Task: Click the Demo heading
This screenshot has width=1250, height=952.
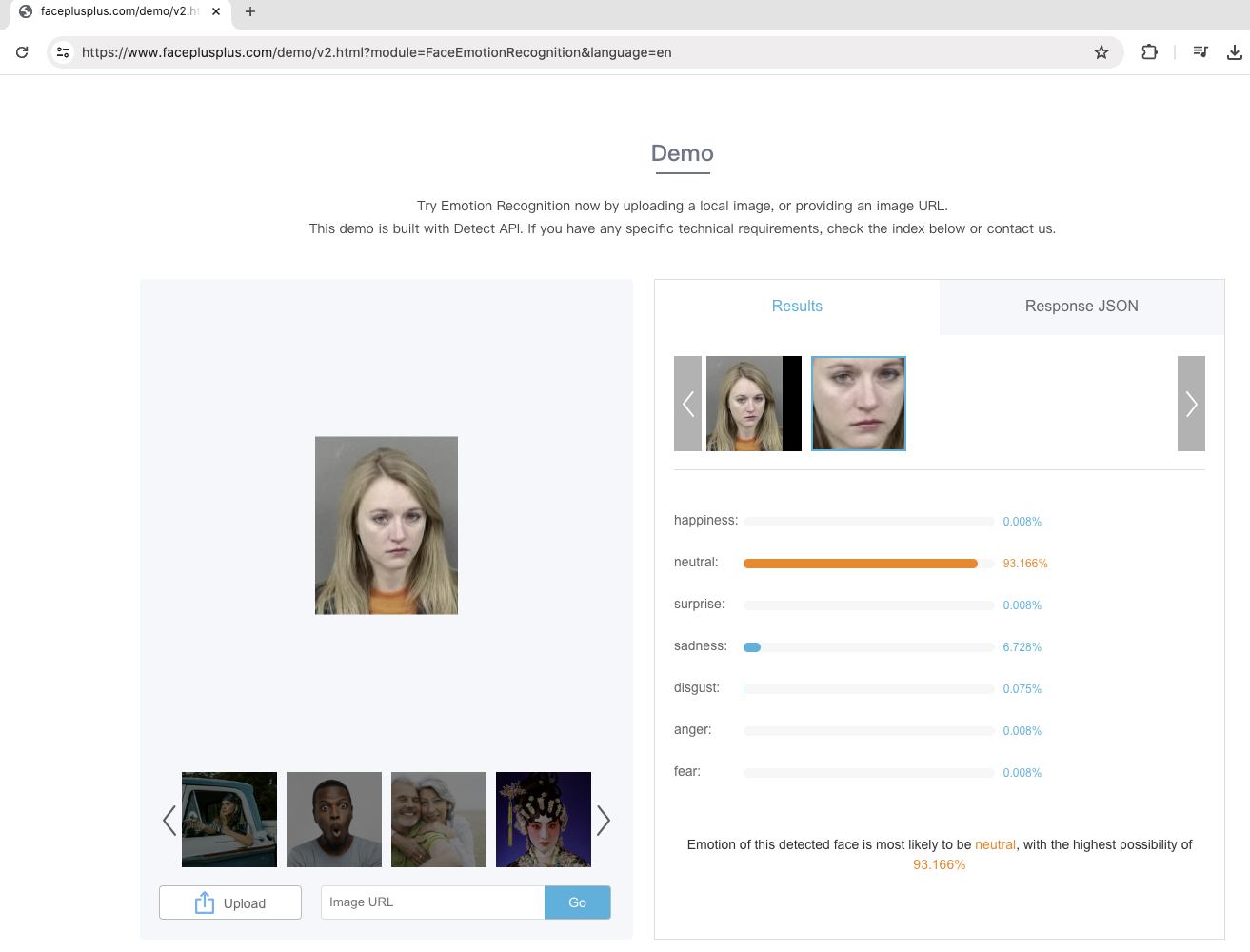Action: coord(683,153)
